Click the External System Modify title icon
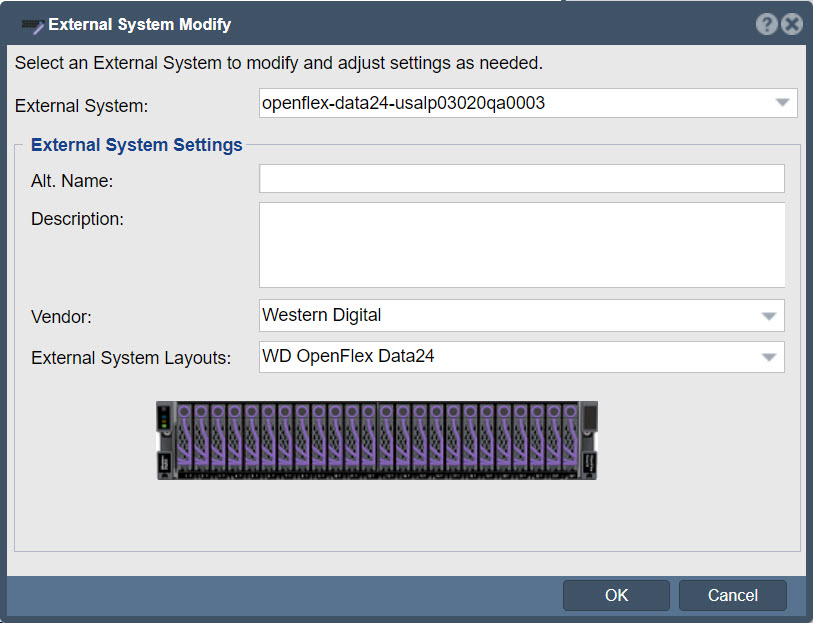This screenshot has height=623, width=813. pyautogui.click(x=33, y=25)
